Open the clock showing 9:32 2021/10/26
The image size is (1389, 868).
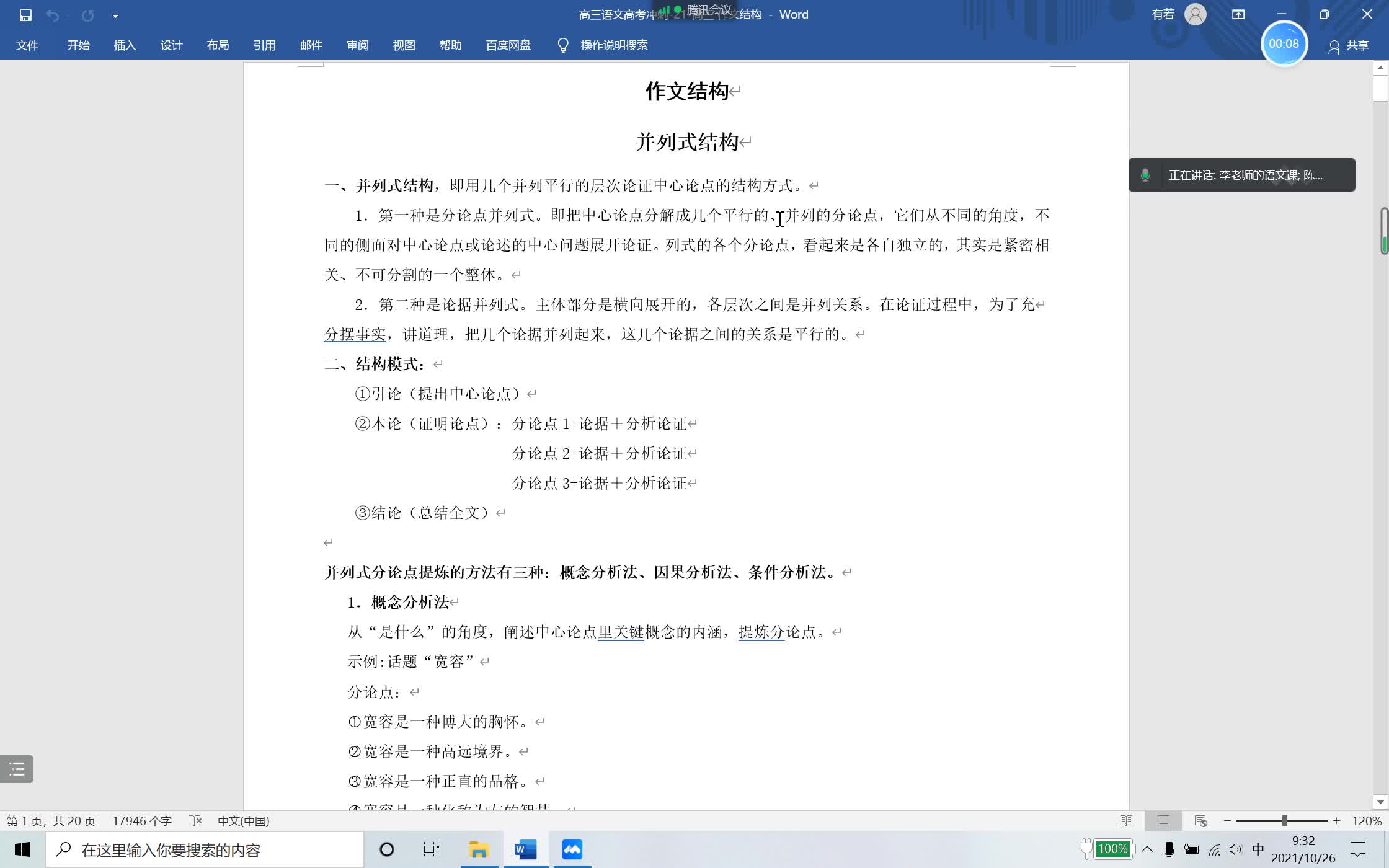click(x=1303, y=849)
